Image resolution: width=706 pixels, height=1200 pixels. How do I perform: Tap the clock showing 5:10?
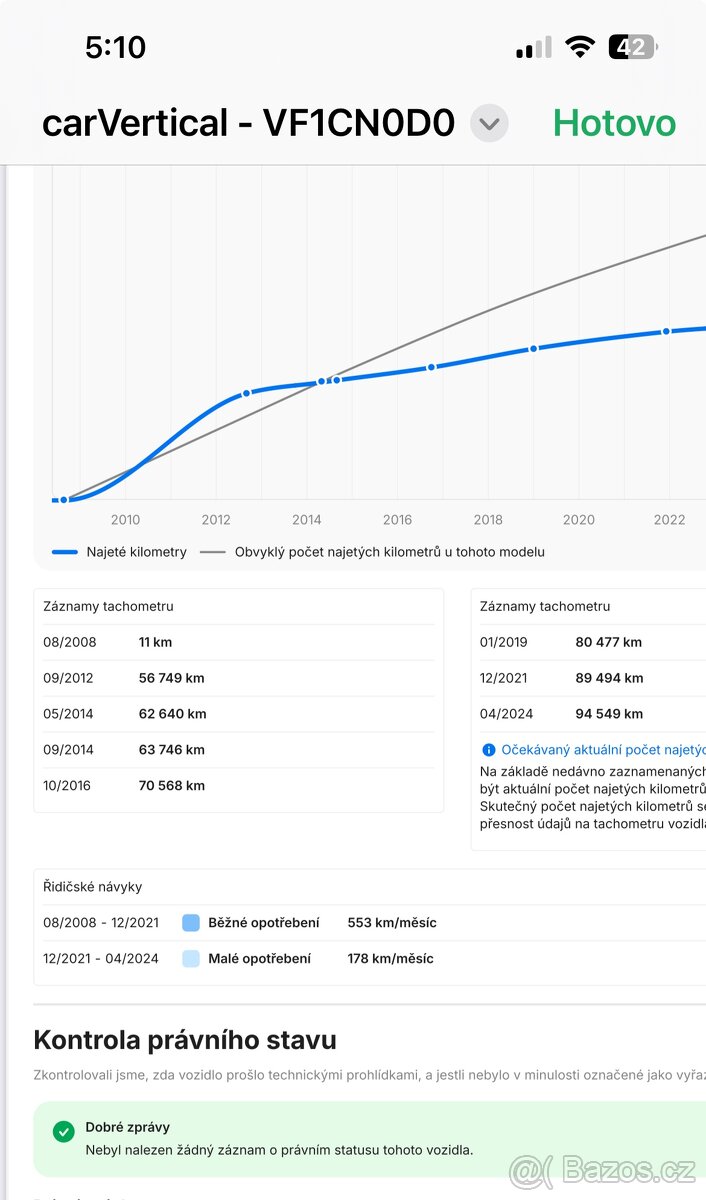click(x=115, y=47)
